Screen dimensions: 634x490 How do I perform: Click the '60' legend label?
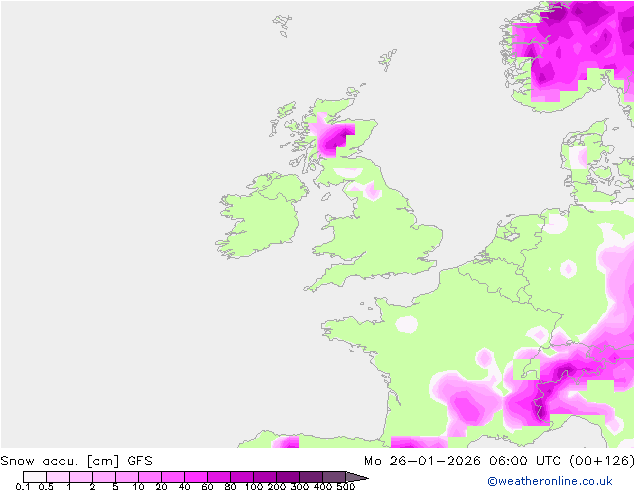[207, 486]
